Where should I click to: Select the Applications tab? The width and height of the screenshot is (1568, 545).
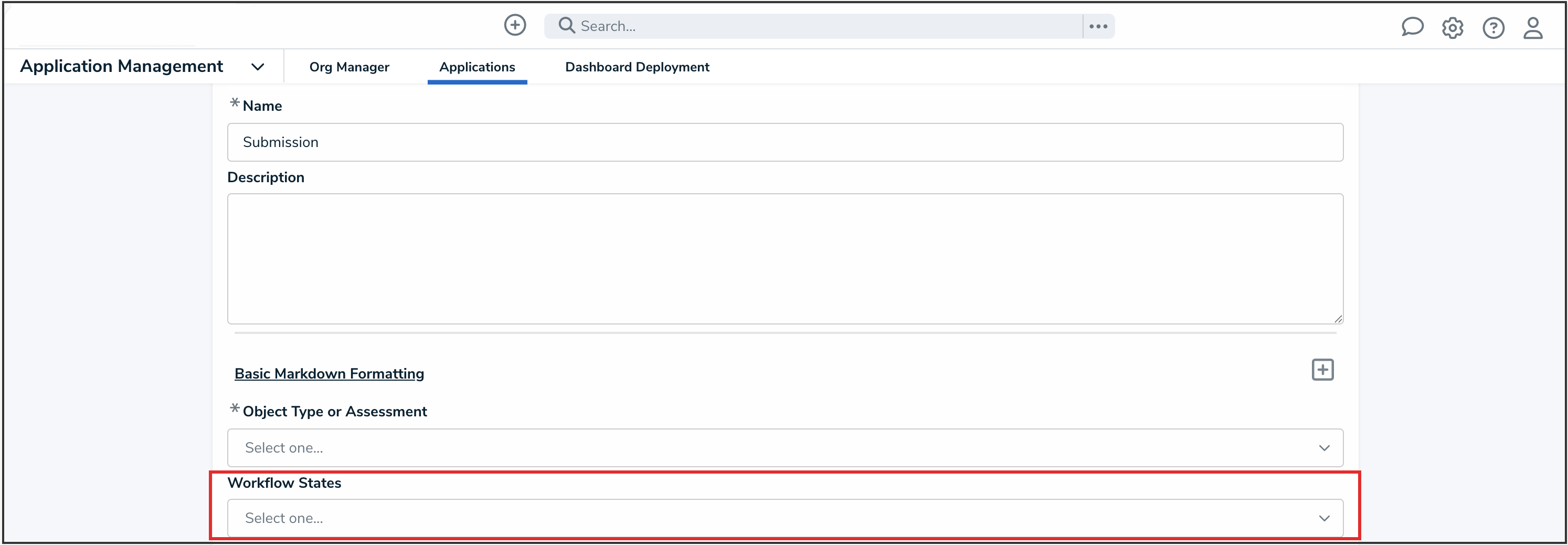coord(477,67)
